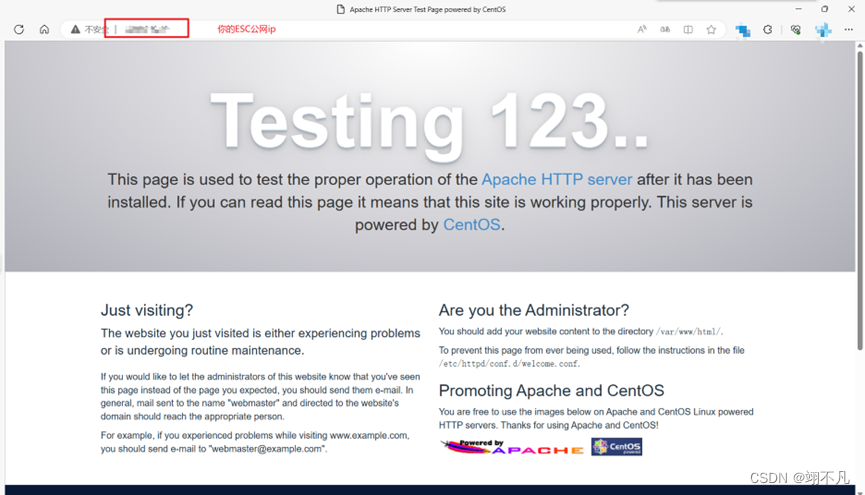Click the 'Just visiting?' heading
The image size is (865, 495).
(147, 310)
